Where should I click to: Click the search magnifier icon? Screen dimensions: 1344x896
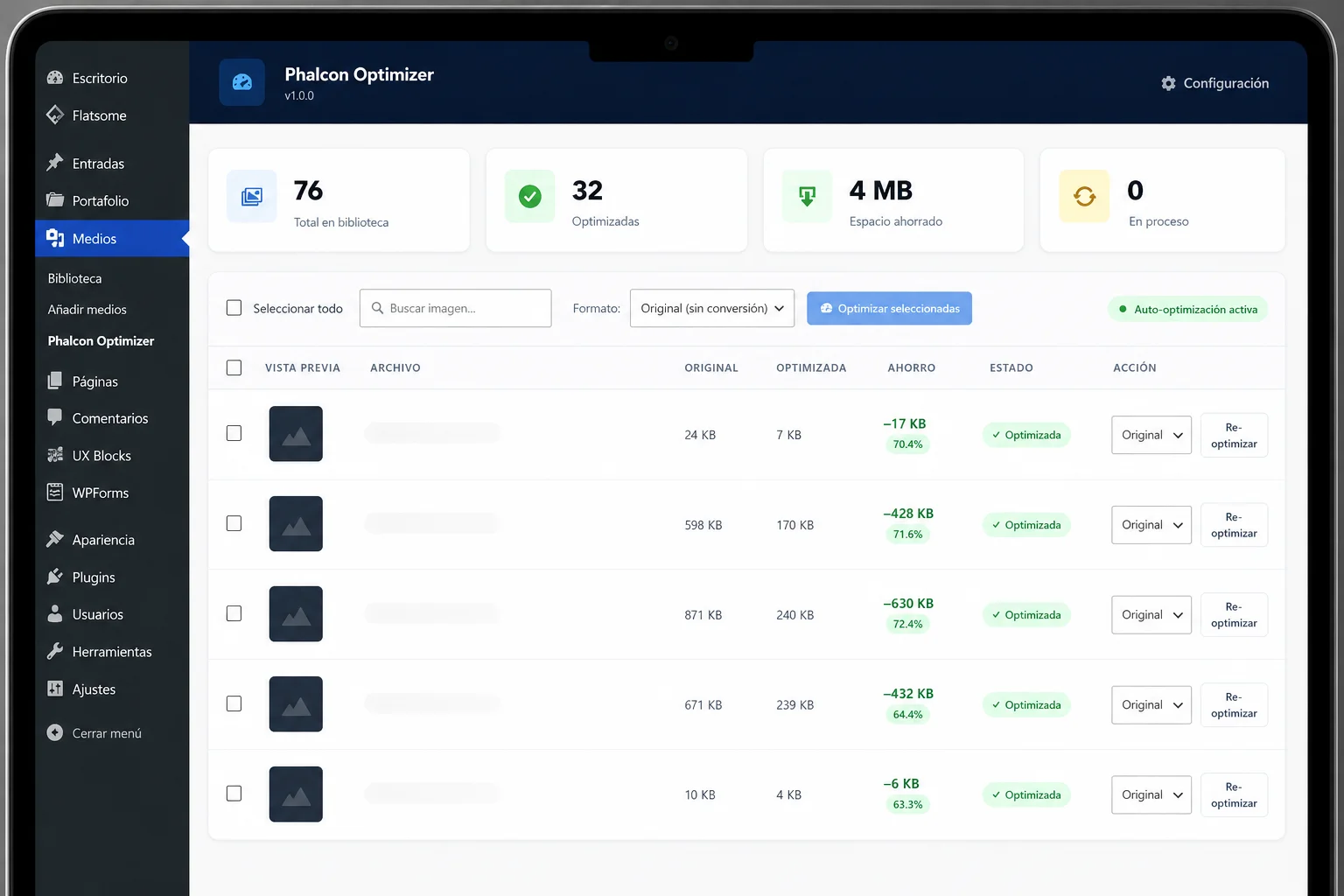click(x=378, y=308)
